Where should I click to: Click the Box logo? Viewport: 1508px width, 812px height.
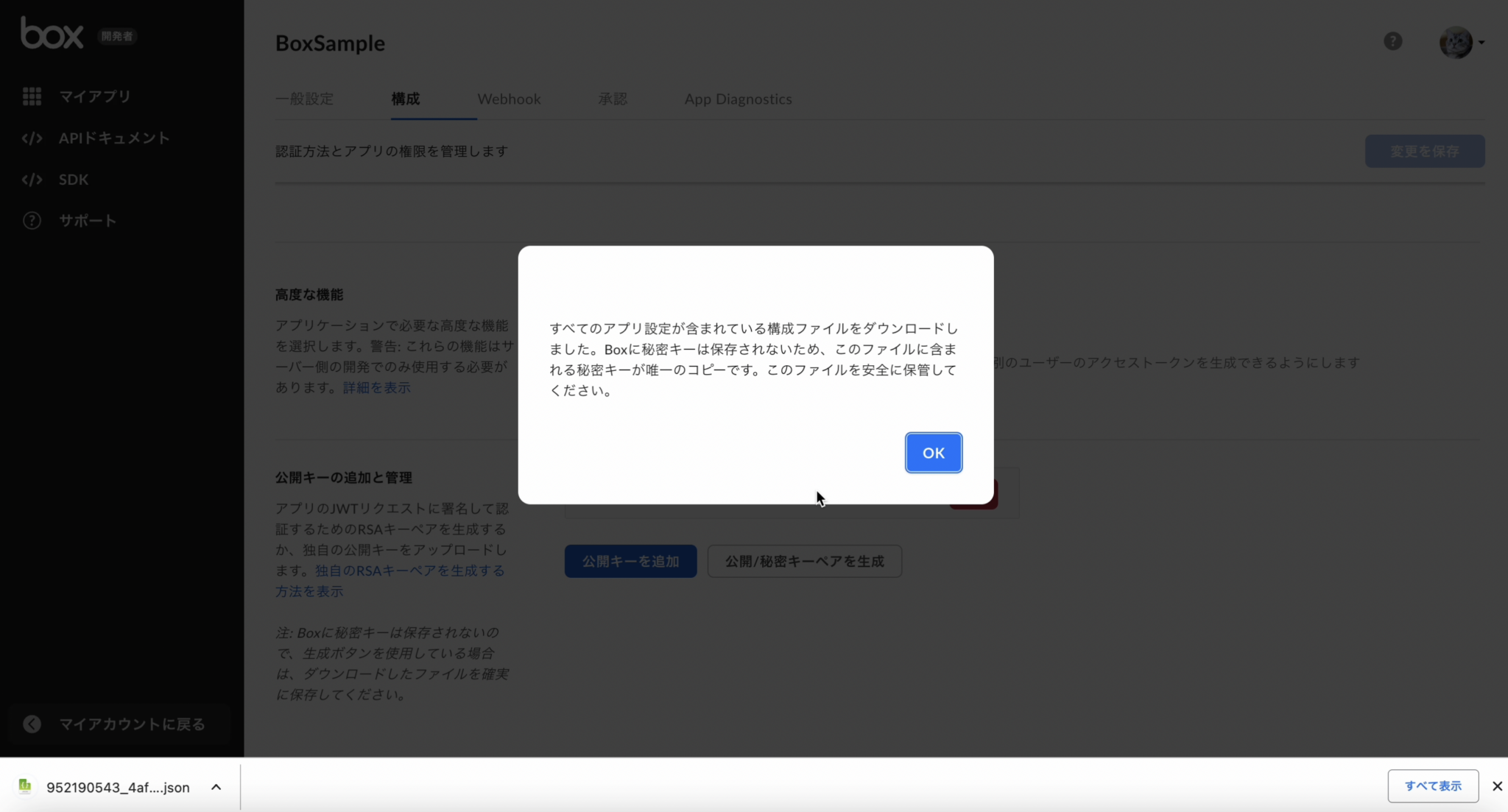(x=52, y=33)
